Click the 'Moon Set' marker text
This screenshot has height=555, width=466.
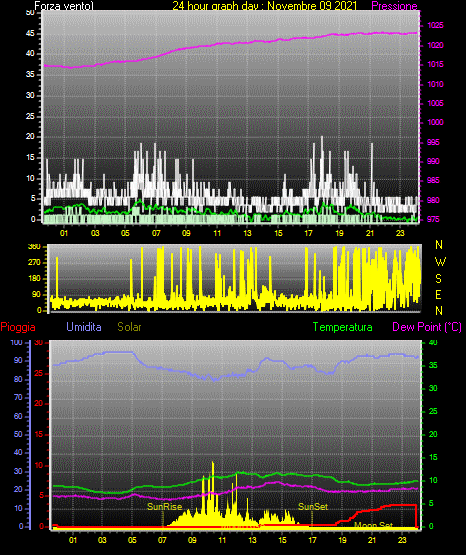pyautogui.click(x=373, y=525)
